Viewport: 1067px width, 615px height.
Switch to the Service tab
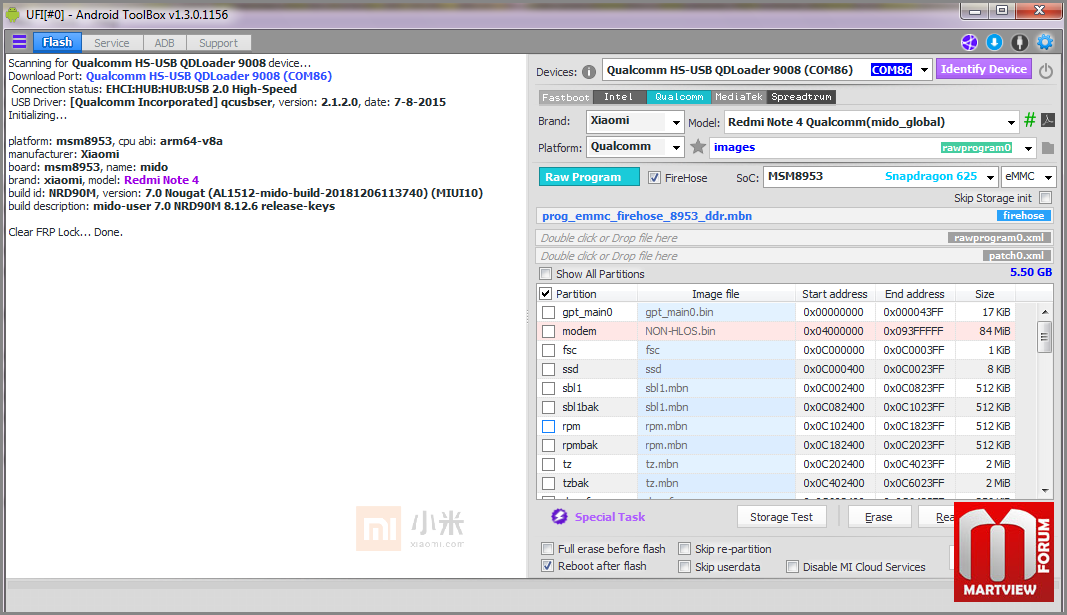(111, 43)
